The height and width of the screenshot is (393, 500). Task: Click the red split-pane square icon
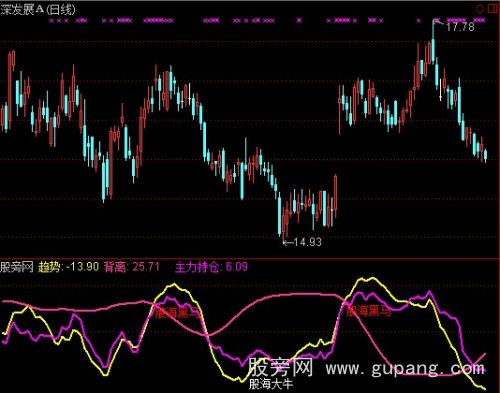click(493, 9)
